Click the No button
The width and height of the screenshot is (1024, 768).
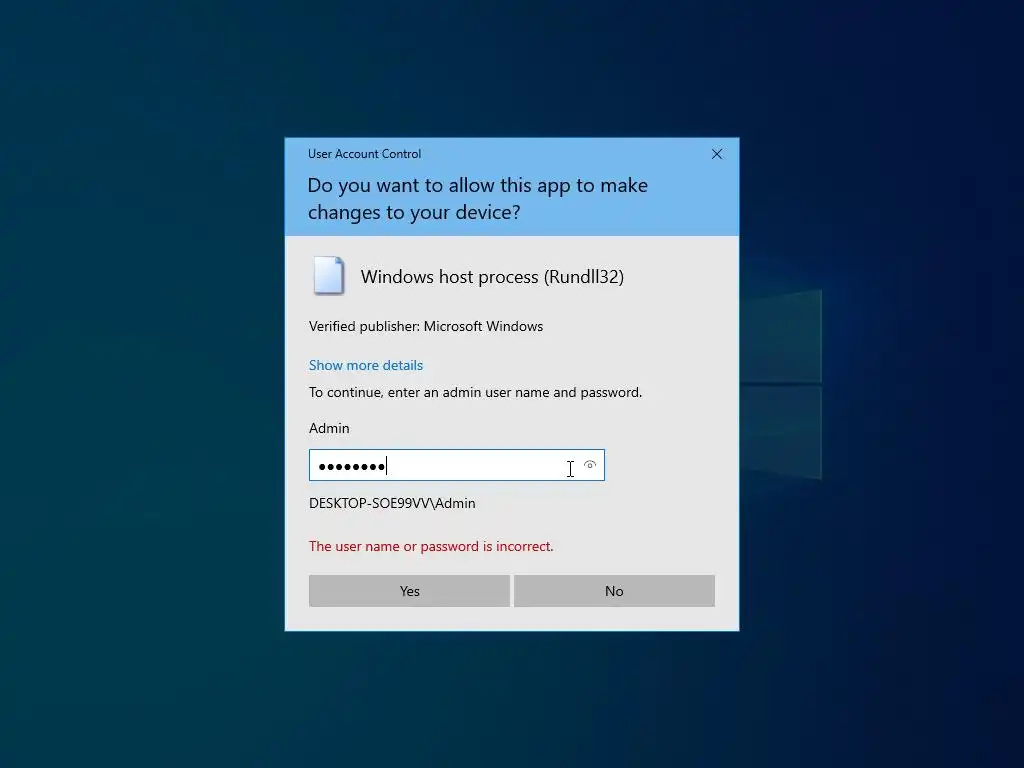tap(614, 591)
